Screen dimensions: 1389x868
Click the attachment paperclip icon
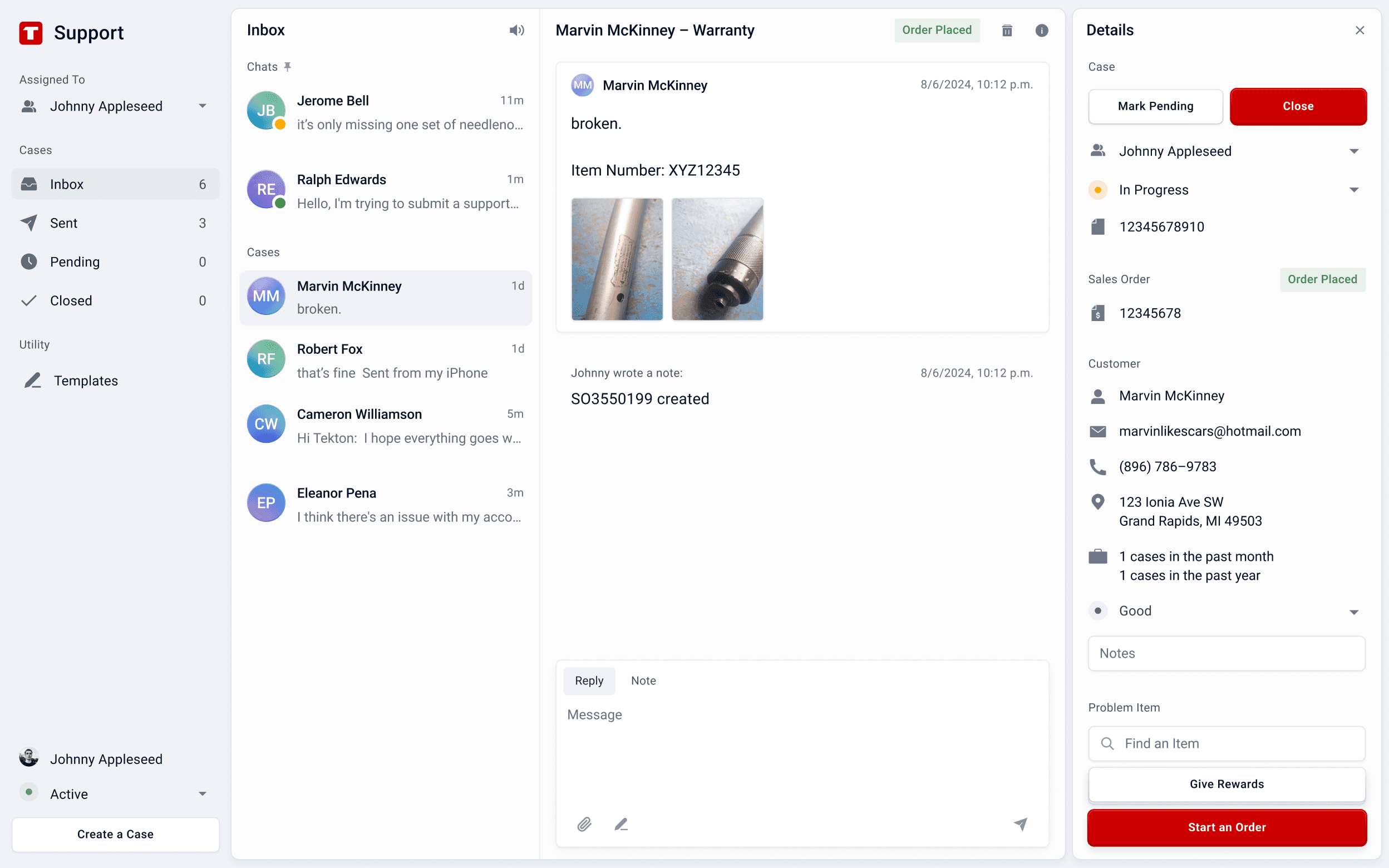[584, 825]
